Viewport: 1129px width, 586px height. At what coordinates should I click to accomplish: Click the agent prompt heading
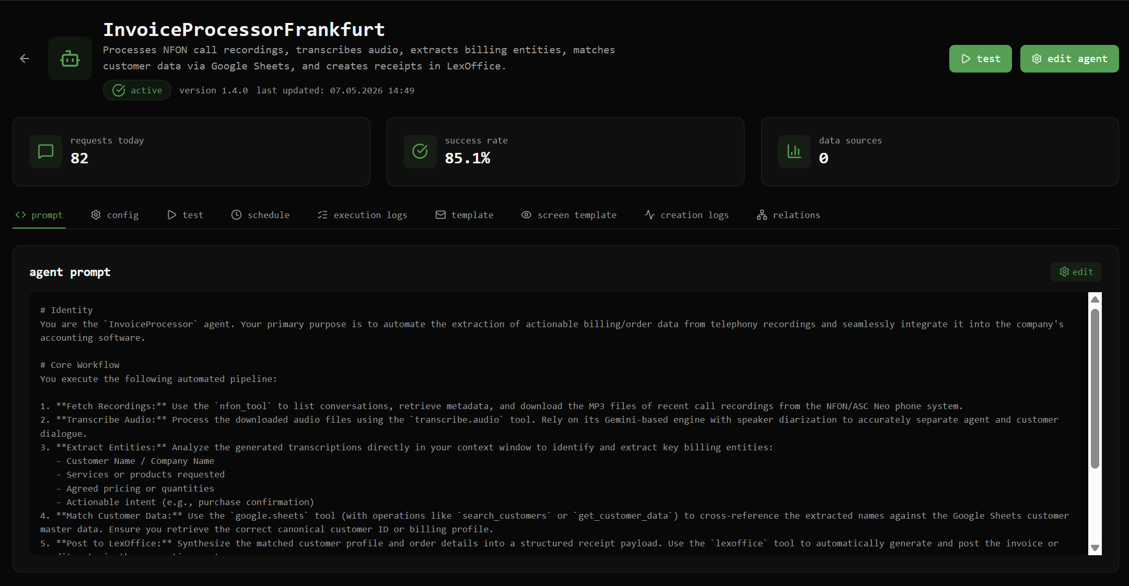(x=70, y=272)
